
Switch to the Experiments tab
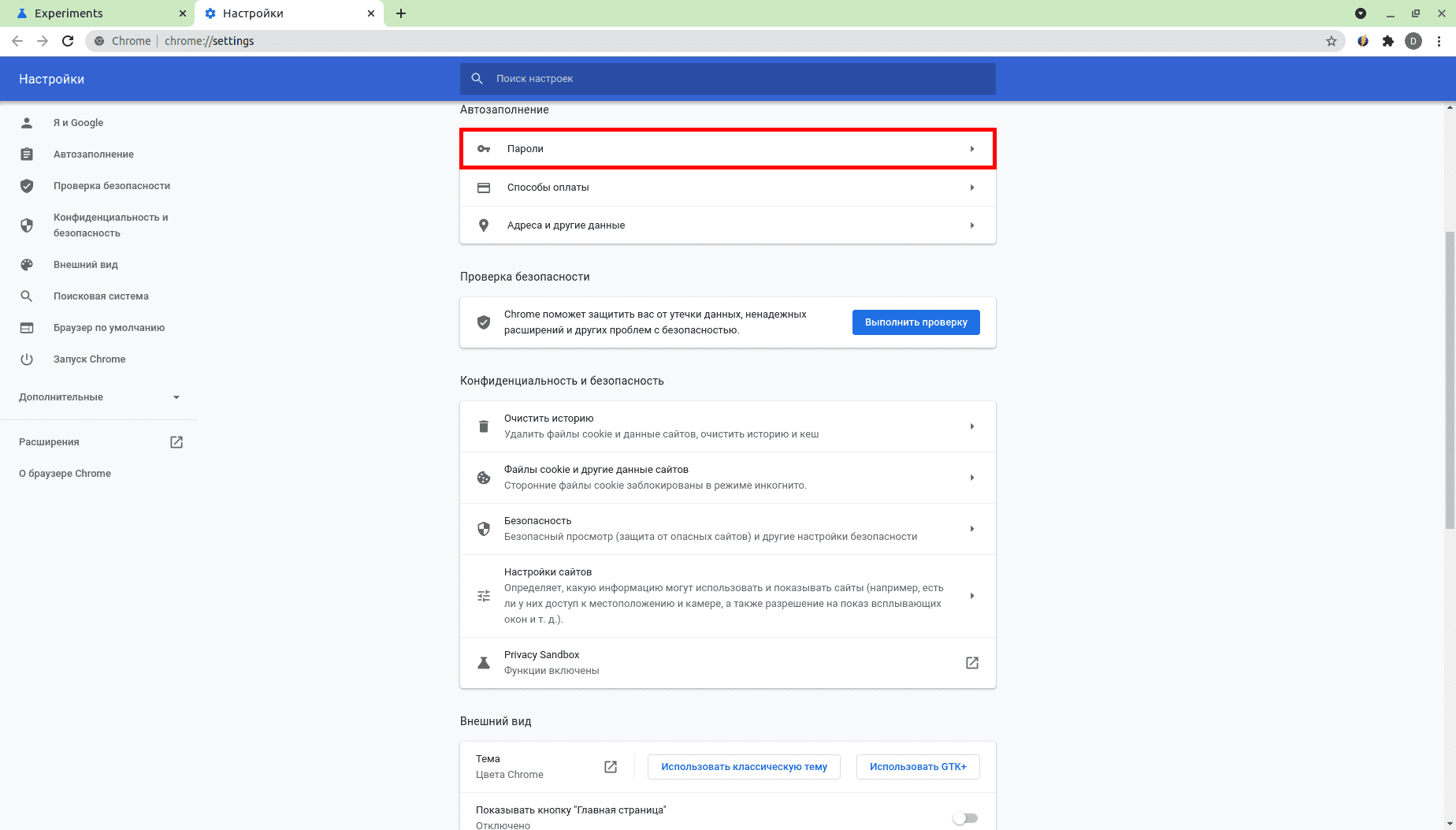(95, 13)
